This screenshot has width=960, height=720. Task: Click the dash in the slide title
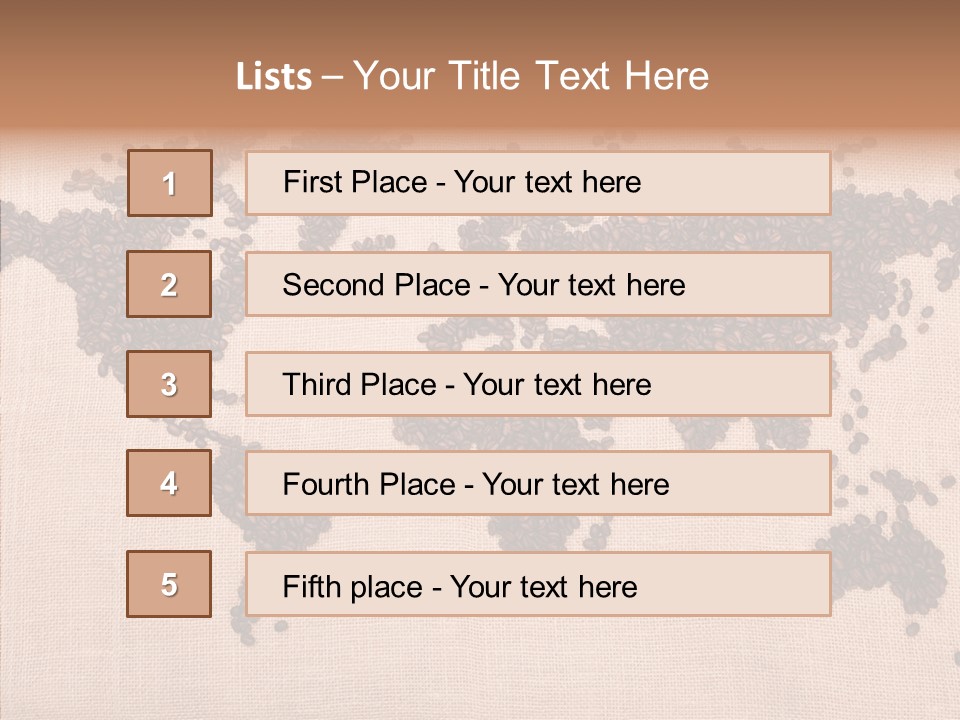(332, 78)
